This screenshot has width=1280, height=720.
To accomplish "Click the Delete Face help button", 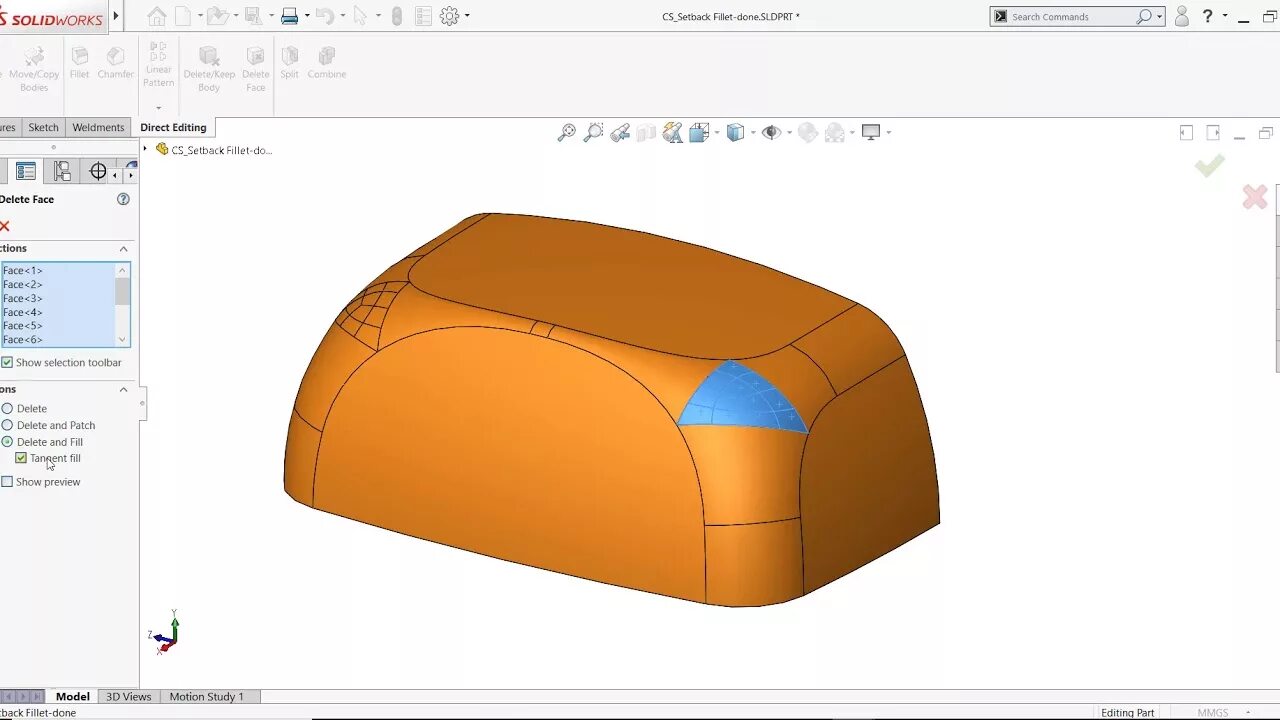I will pyautogui.click(x=123, y=198).
